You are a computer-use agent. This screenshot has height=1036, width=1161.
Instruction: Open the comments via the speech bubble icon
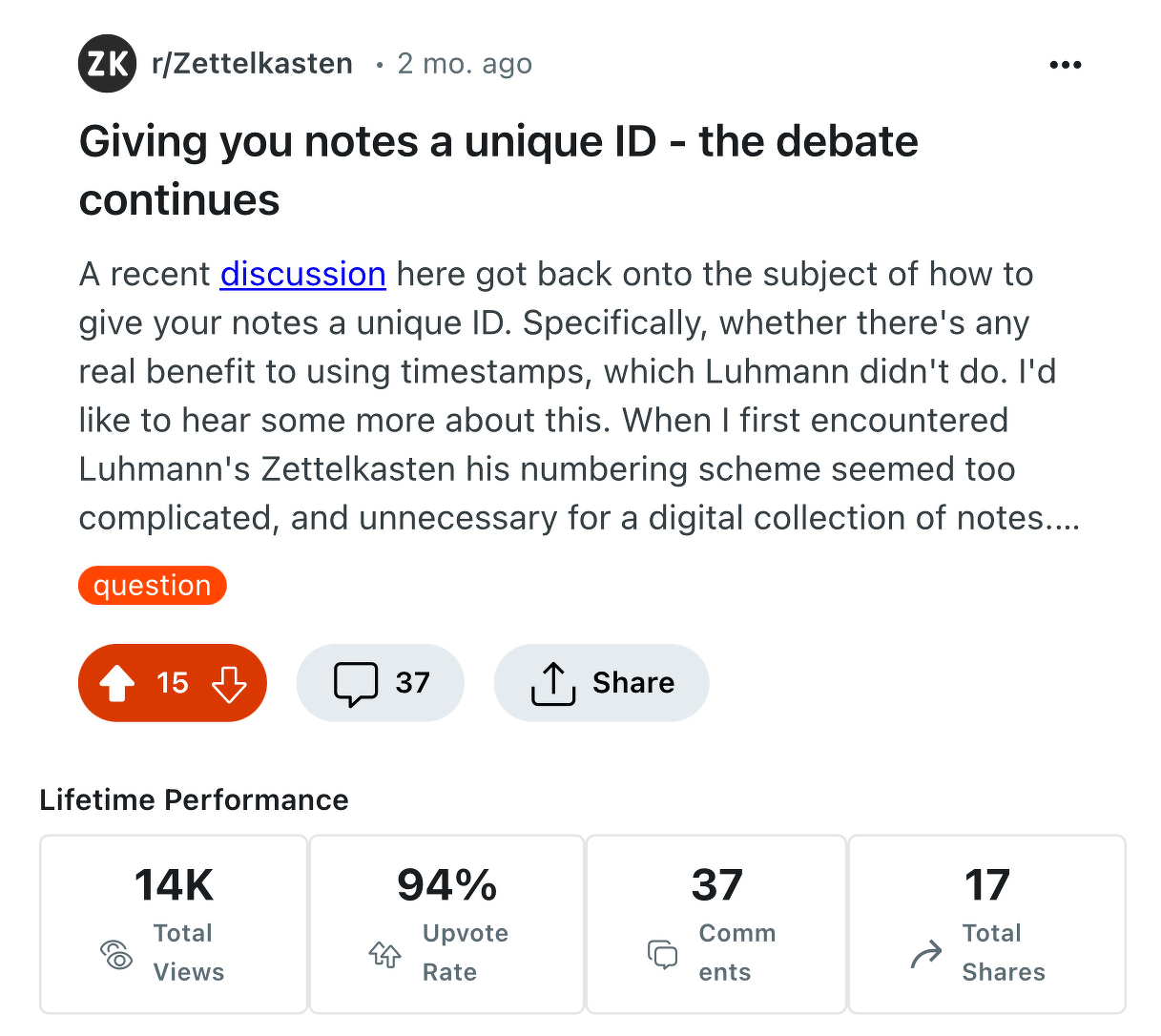click(x=355, y=682)
